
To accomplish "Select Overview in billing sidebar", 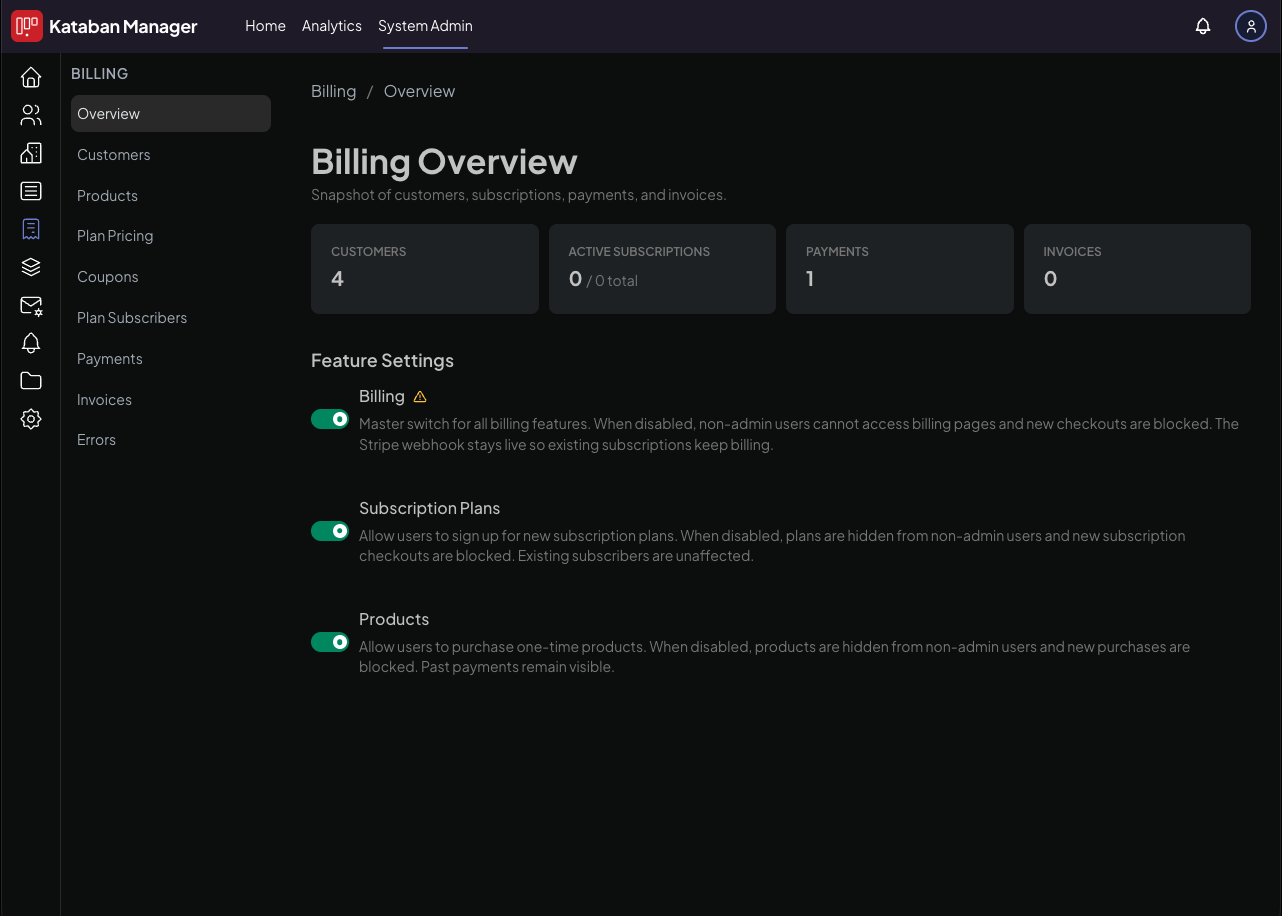I will (171, 114).
